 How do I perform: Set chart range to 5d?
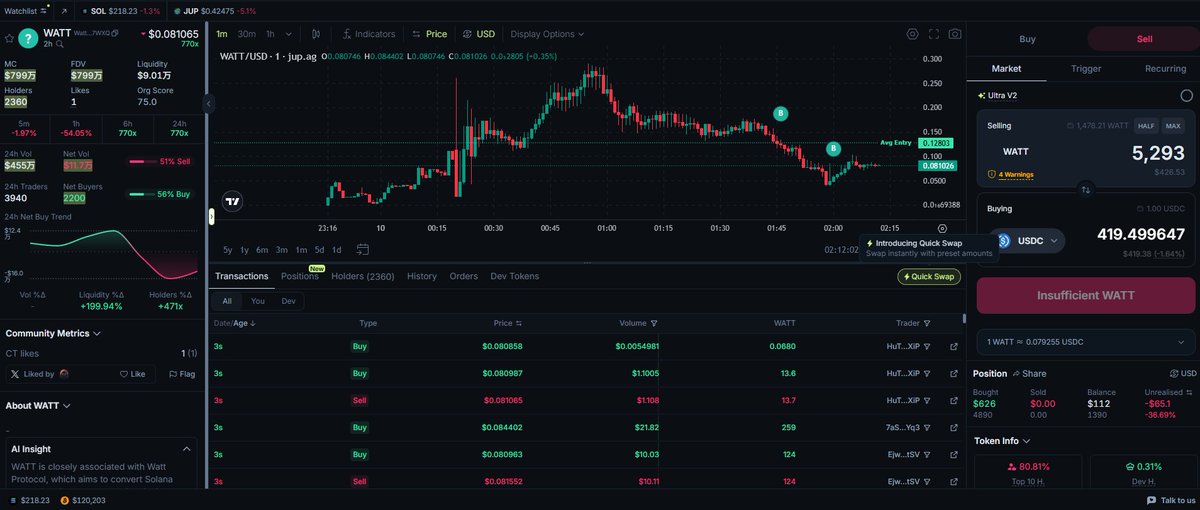319,249
